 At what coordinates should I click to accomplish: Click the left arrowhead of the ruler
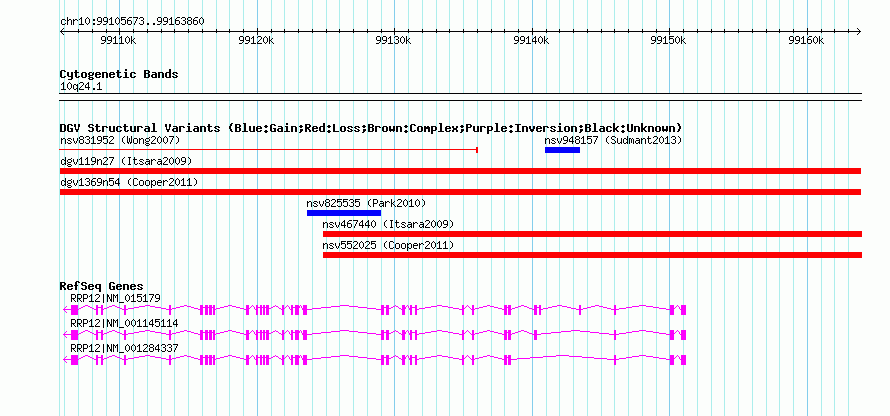click(62, 31)
